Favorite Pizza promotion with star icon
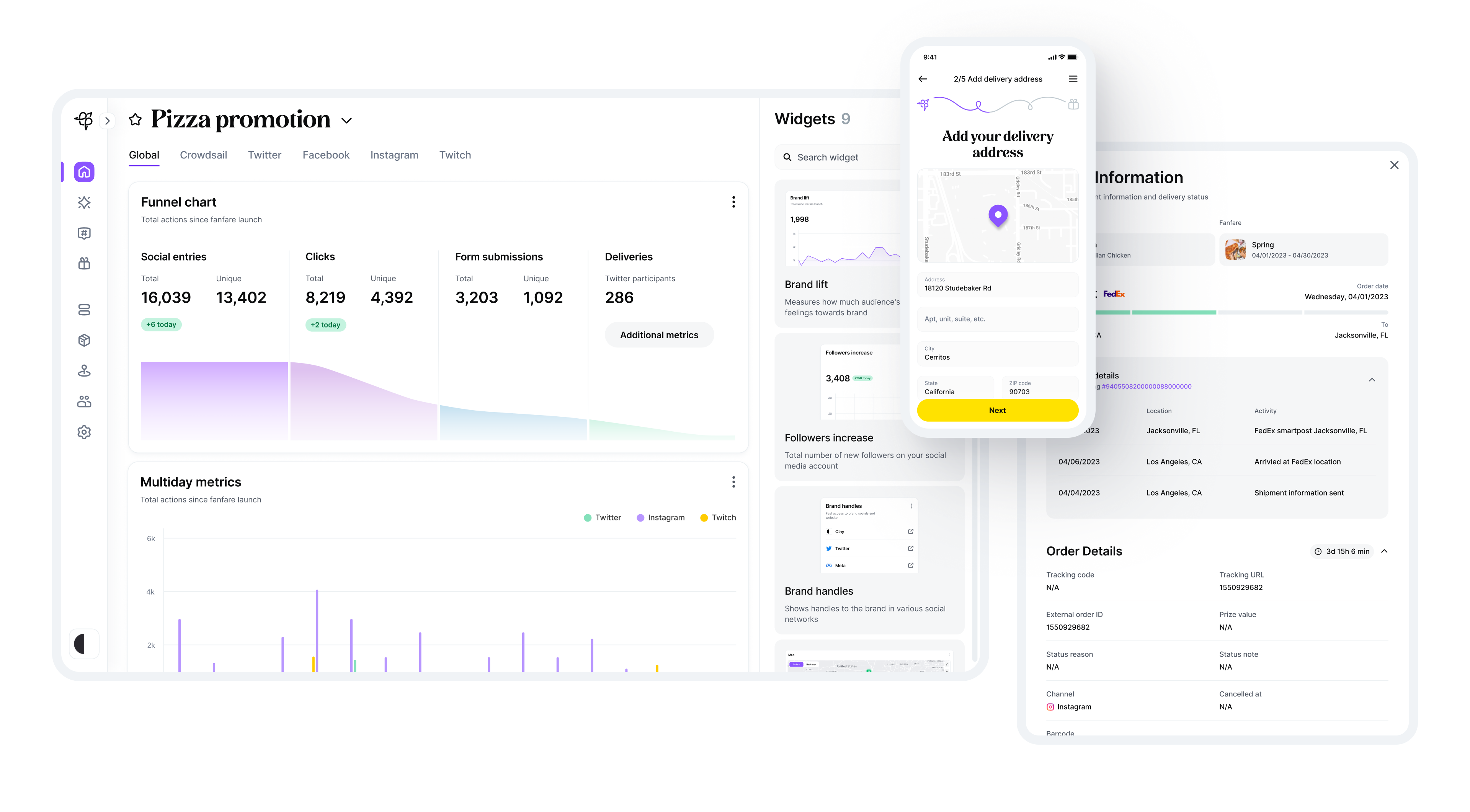 (135, 120)
